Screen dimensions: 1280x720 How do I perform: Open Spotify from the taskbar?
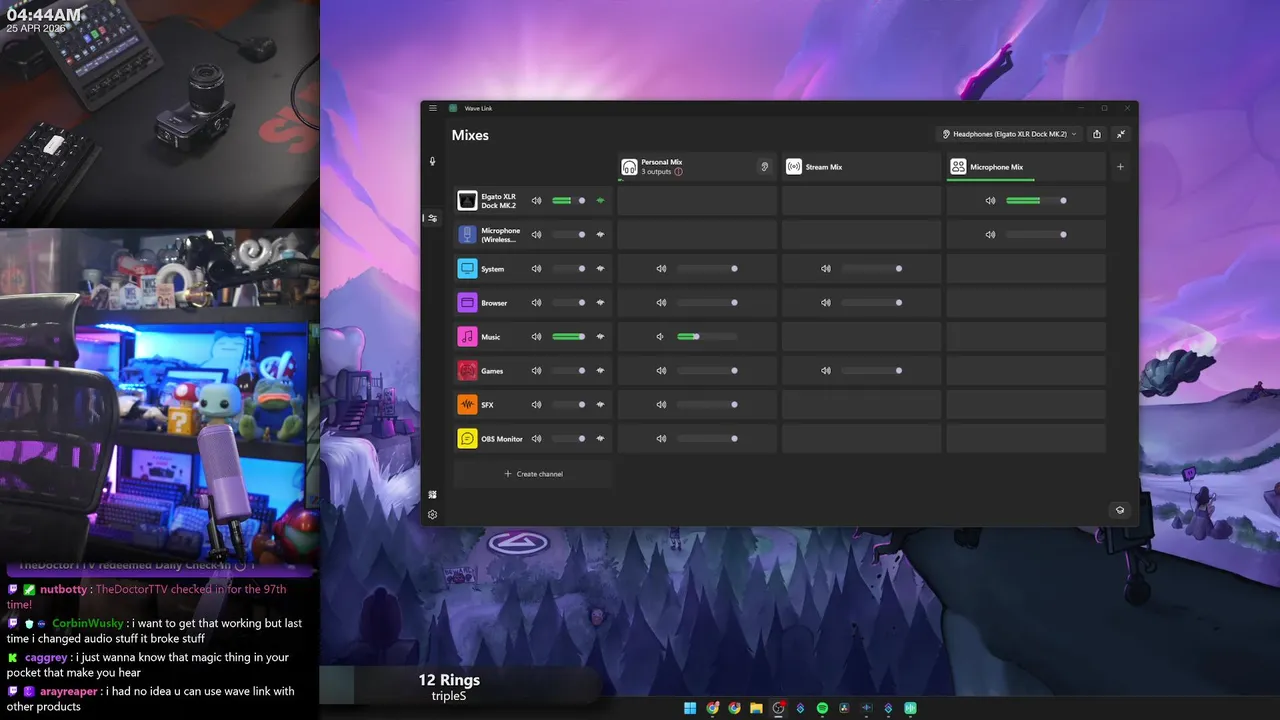click(x=822, y=708)
